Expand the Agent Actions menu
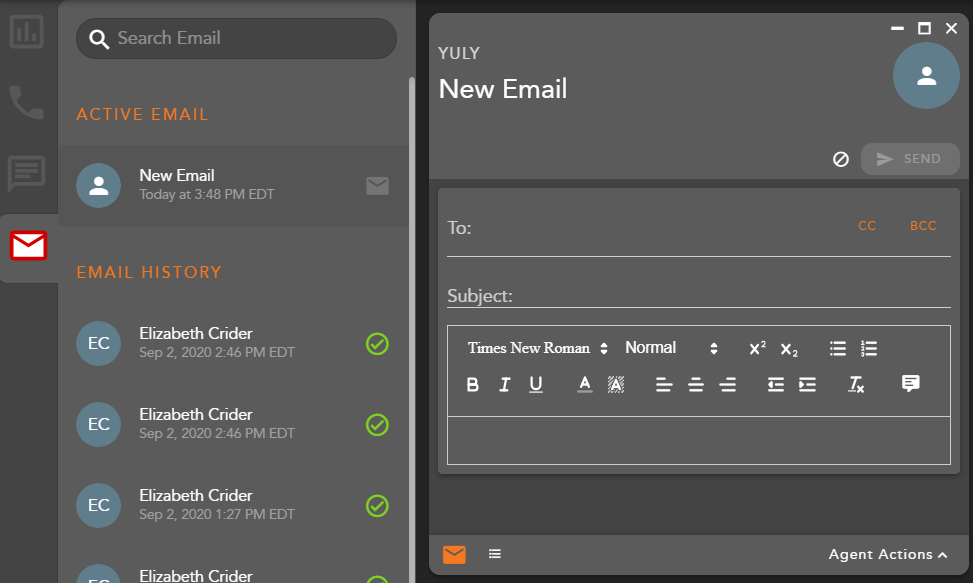973x583 pixels. pos(887,554)
